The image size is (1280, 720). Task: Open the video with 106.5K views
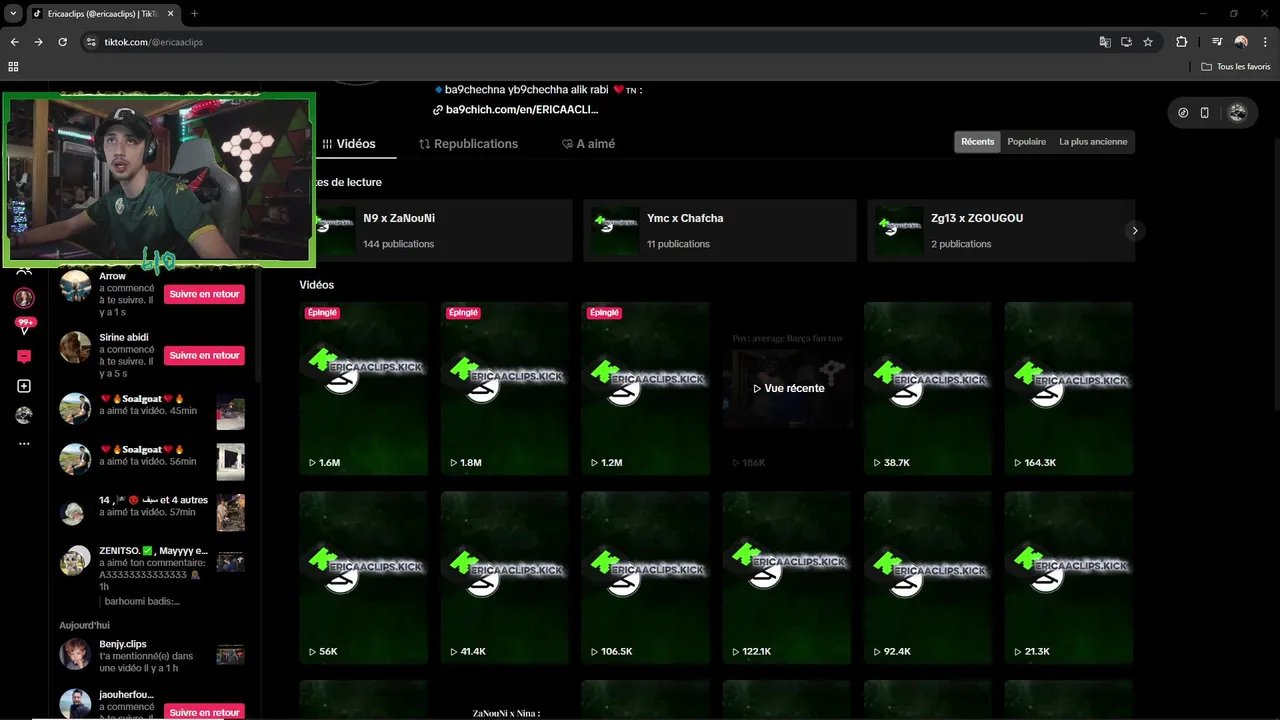(x=646, y=577)
